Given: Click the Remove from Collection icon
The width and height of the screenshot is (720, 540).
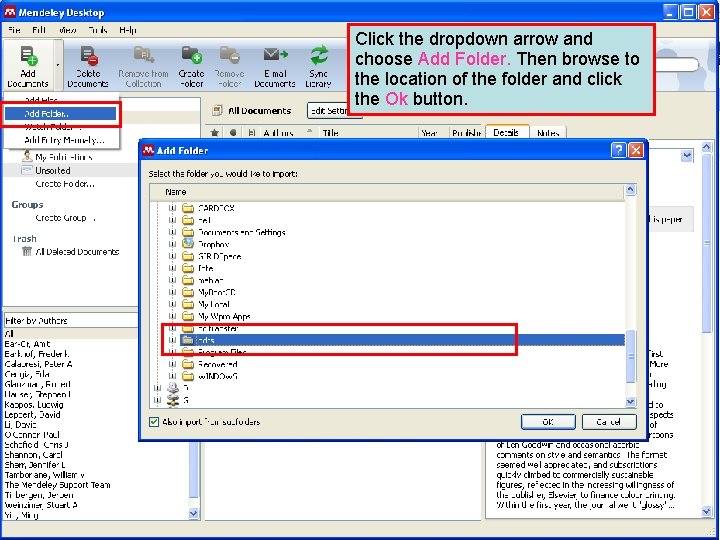Looking at the screenshot, I should pyautogui.click(x=144, y=55).
